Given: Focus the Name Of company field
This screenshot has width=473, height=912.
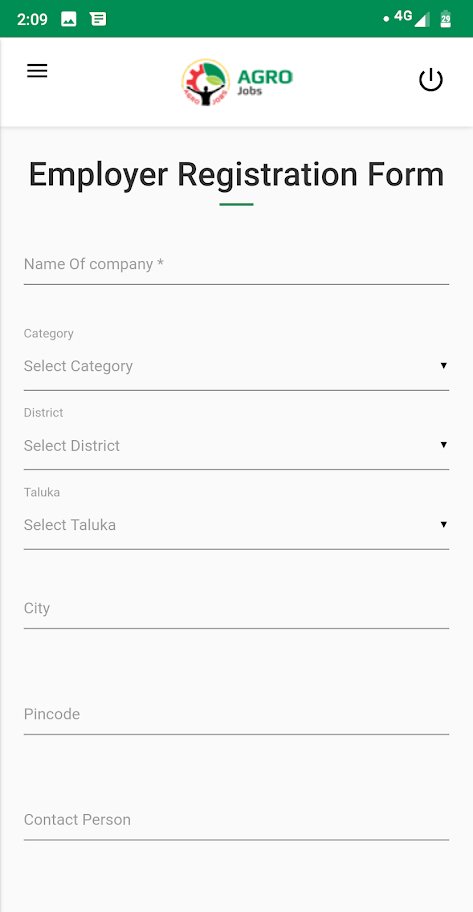Looking at the screenshot, I should click(236, 265).
